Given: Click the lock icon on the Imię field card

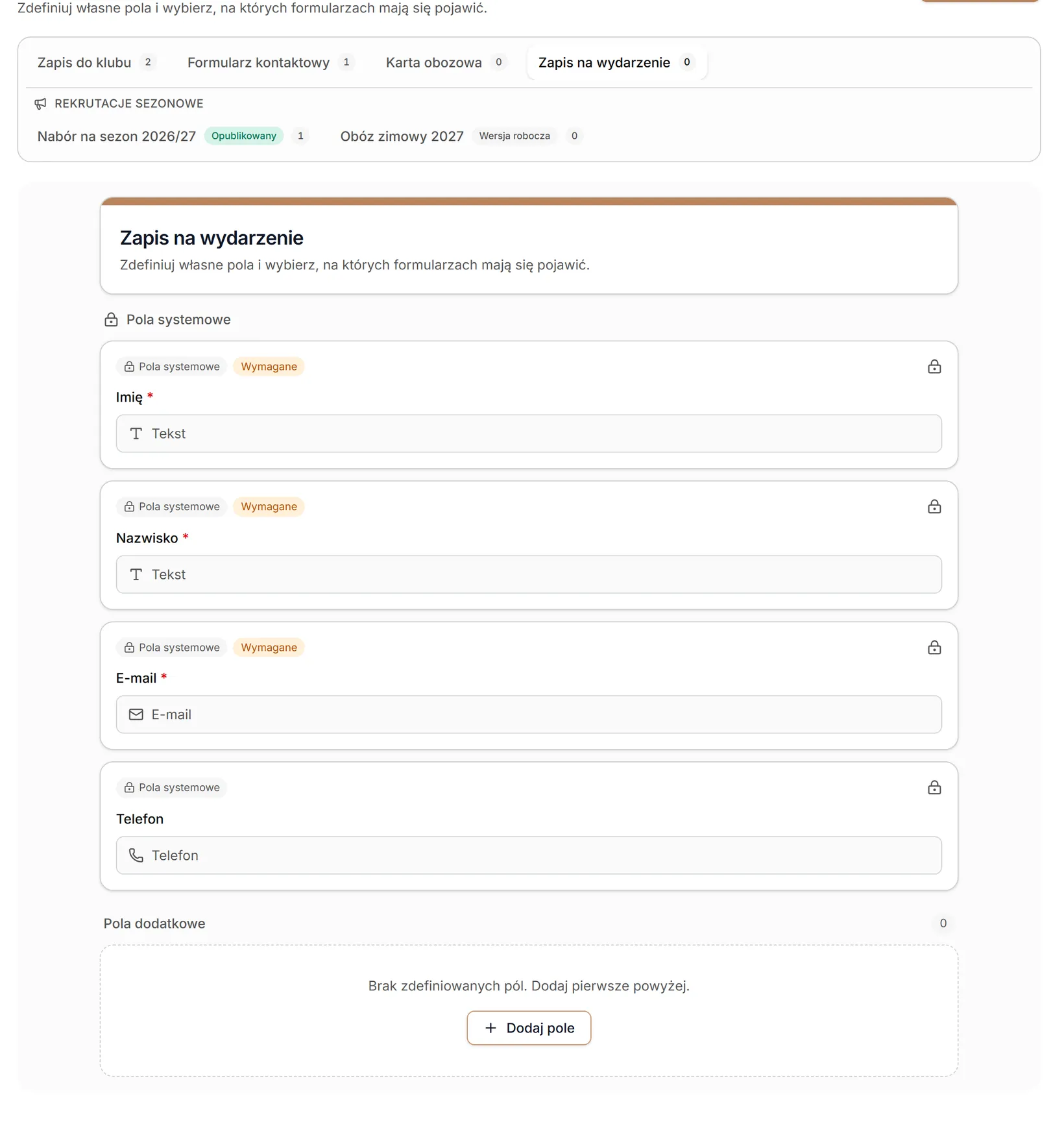Looking at the screenshot, I should [934, 367].
